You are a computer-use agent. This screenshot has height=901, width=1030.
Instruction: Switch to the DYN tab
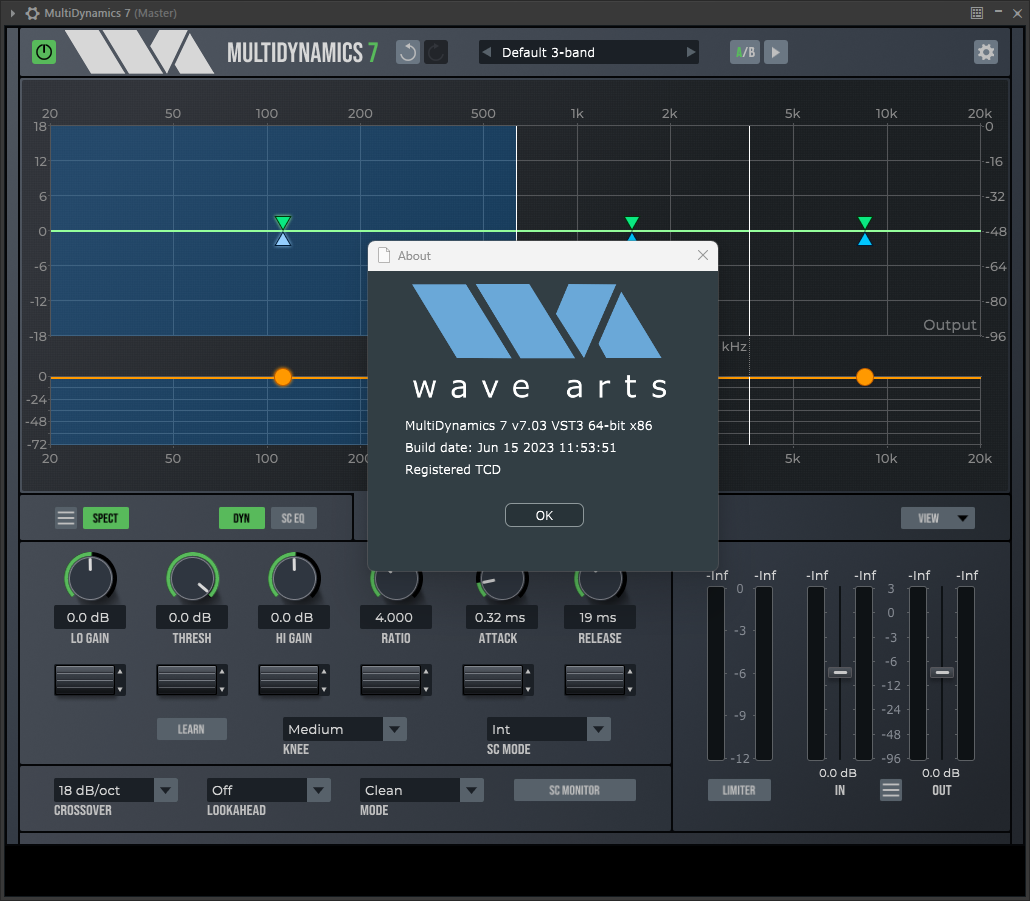coord(241,518)
